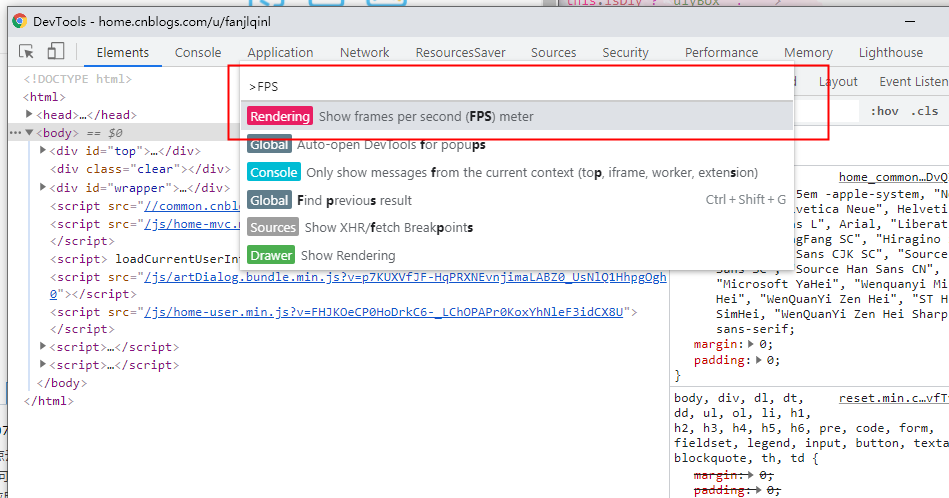This screenshot has height=498, width=949.
Task: Activate the inspect element picker icon
Action: click(26, 52)
